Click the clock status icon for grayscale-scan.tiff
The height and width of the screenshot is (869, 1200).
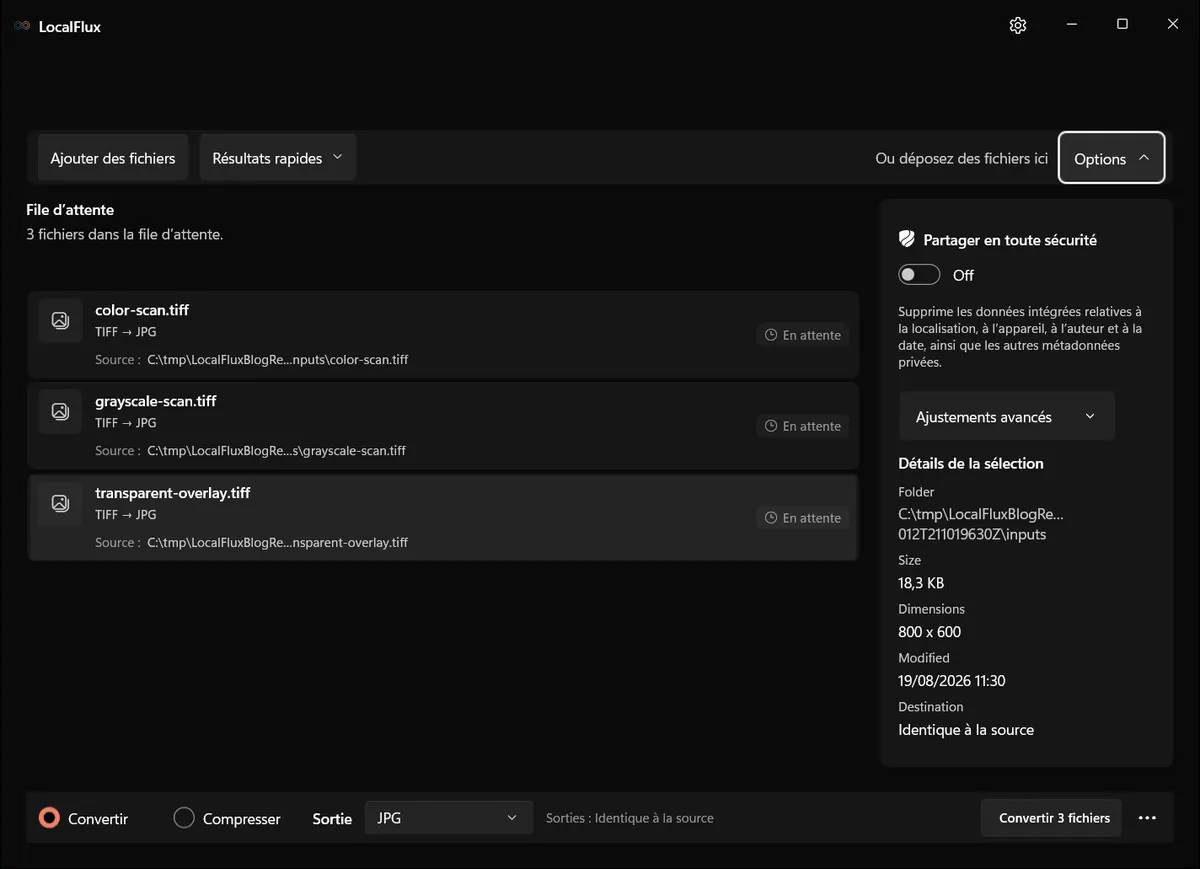771,426
